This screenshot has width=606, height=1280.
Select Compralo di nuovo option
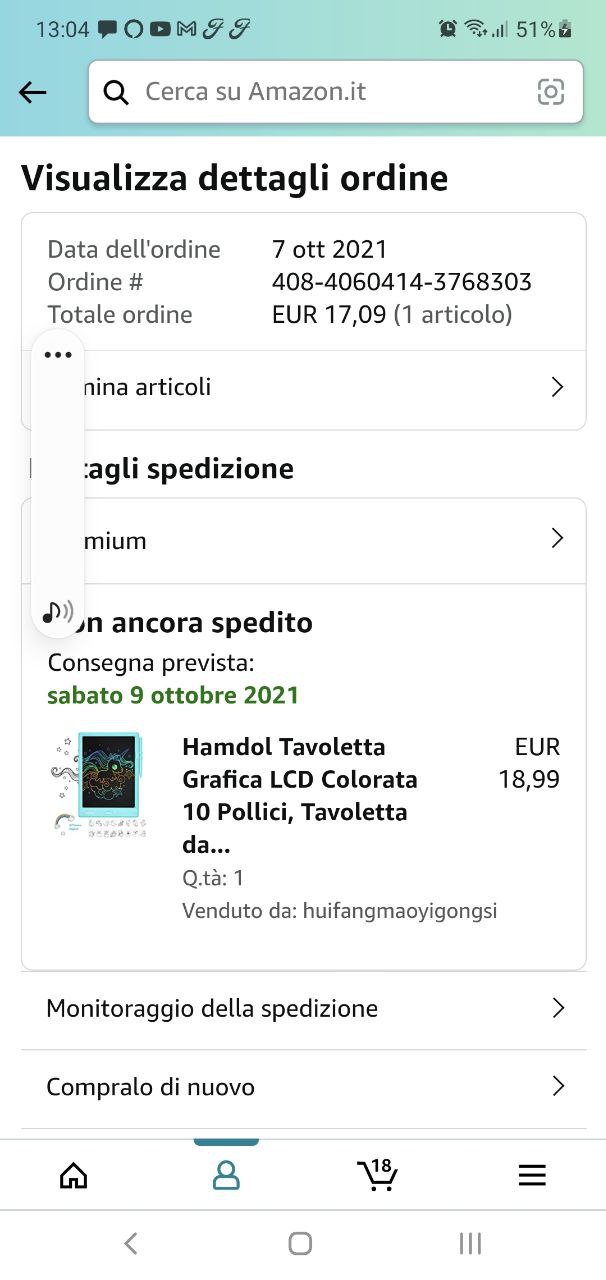pyautogui.click(x=303, y=1087)
